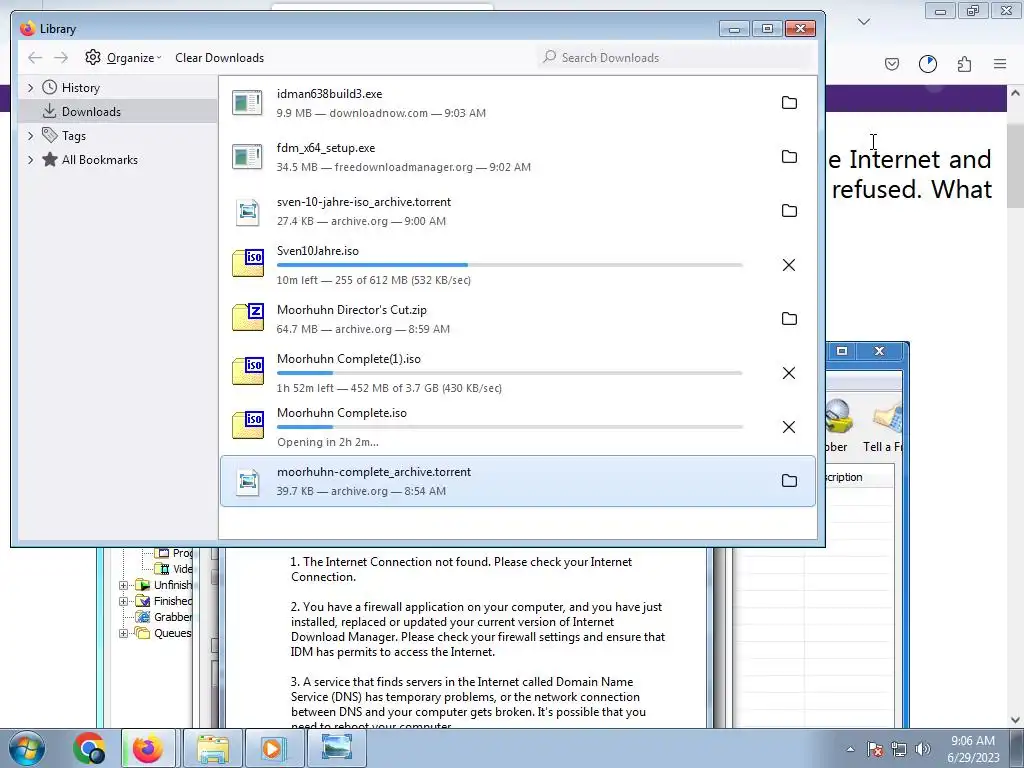1024x768 pixels.
Task: Select the moorhuhn-complete_archive.torrent row
Action: tap(518, 481)
